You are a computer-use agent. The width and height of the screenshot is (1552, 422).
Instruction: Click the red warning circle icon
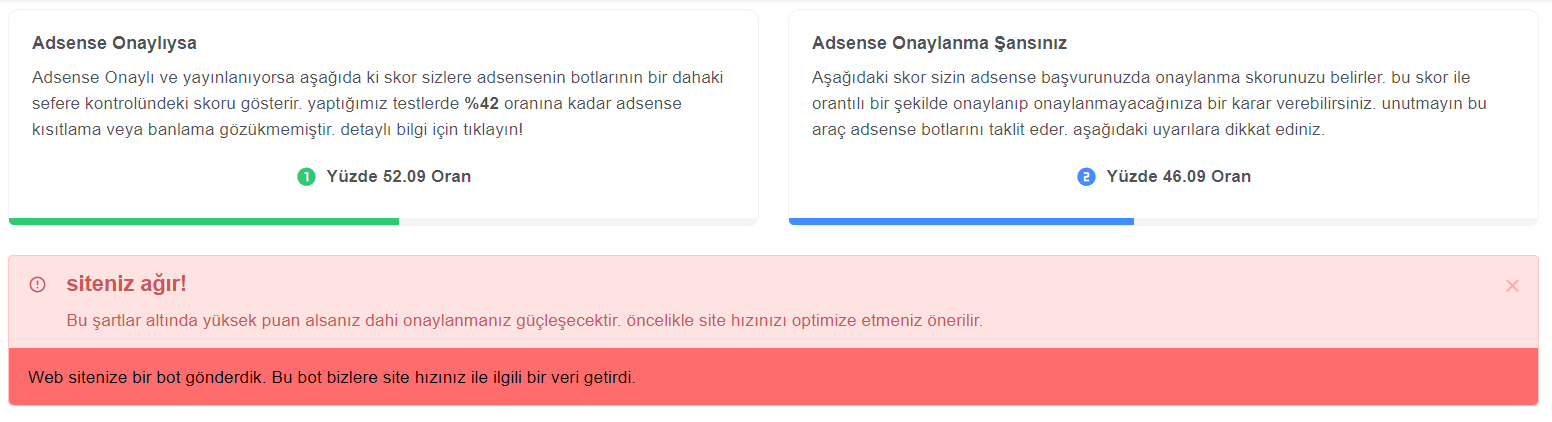pos(38,285)
